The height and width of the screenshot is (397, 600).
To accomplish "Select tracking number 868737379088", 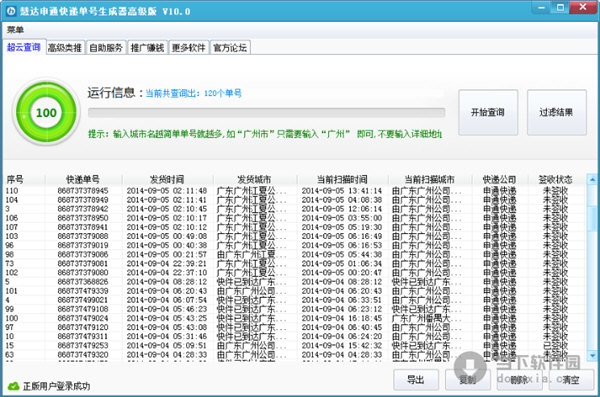I will (83, 236).
